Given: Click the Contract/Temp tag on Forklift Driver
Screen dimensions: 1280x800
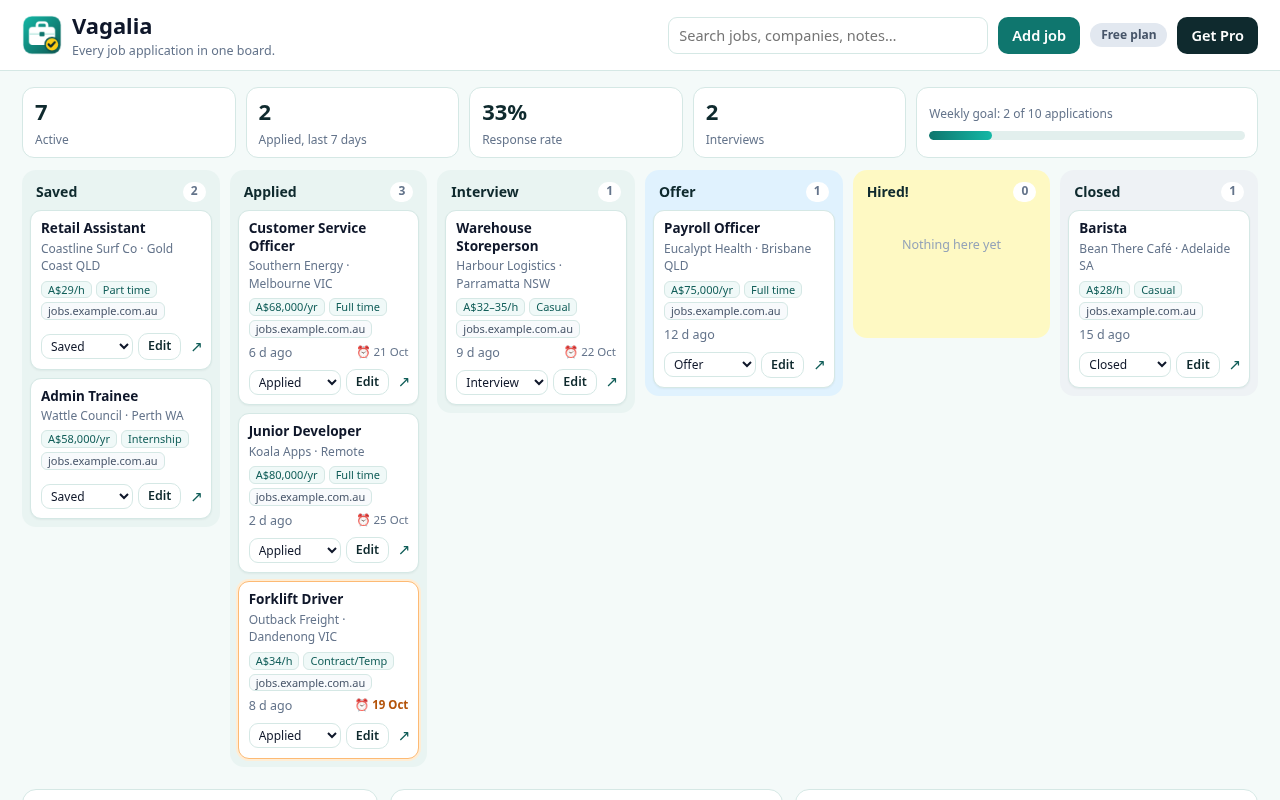Looking at the screenshot, I should coord(349,661).
